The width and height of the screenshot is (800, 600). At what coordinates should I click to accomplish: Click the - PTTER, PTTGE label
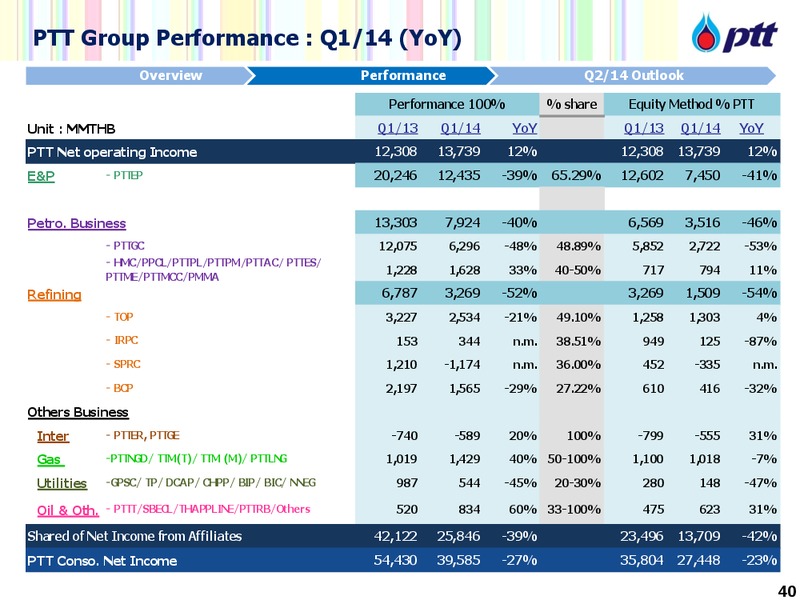click(x=142, y=435)
